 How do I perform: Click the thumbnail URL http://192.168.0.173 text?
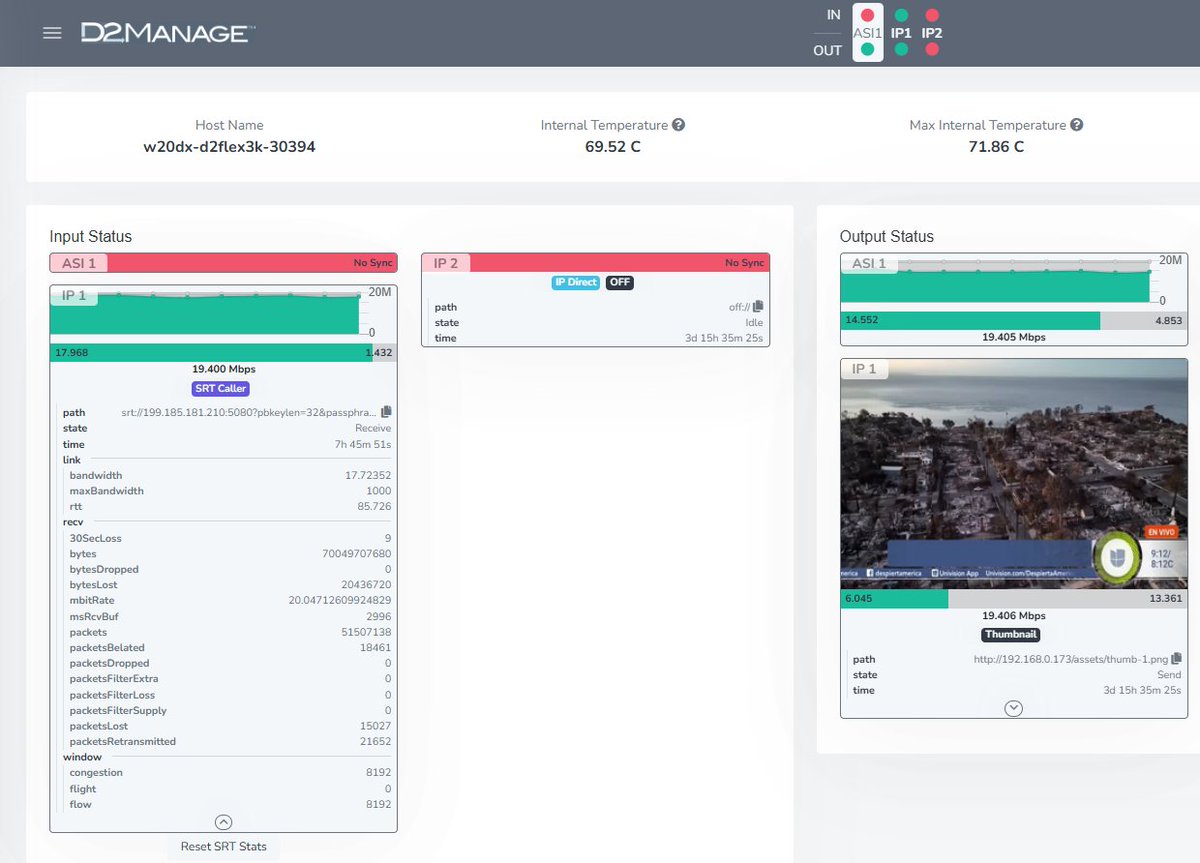(x=1071, y=659)
